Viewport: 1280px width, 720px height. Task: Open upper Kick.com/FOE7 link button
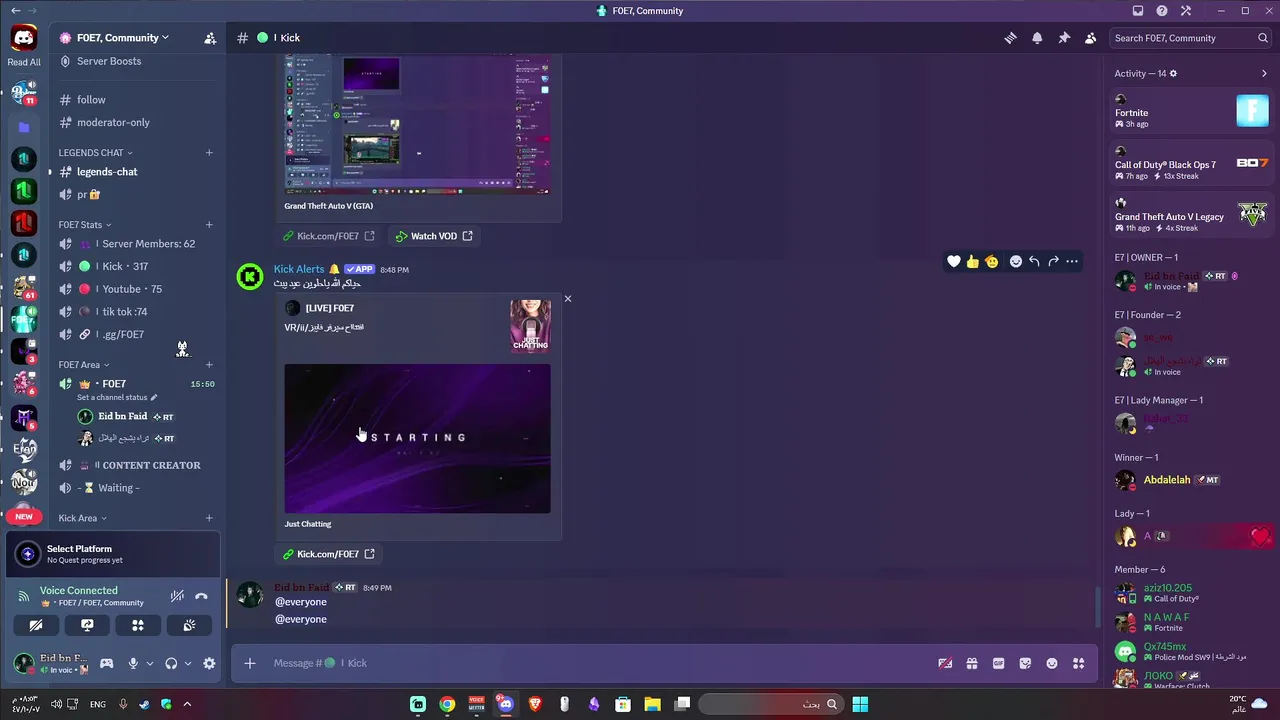coord(328,236)
